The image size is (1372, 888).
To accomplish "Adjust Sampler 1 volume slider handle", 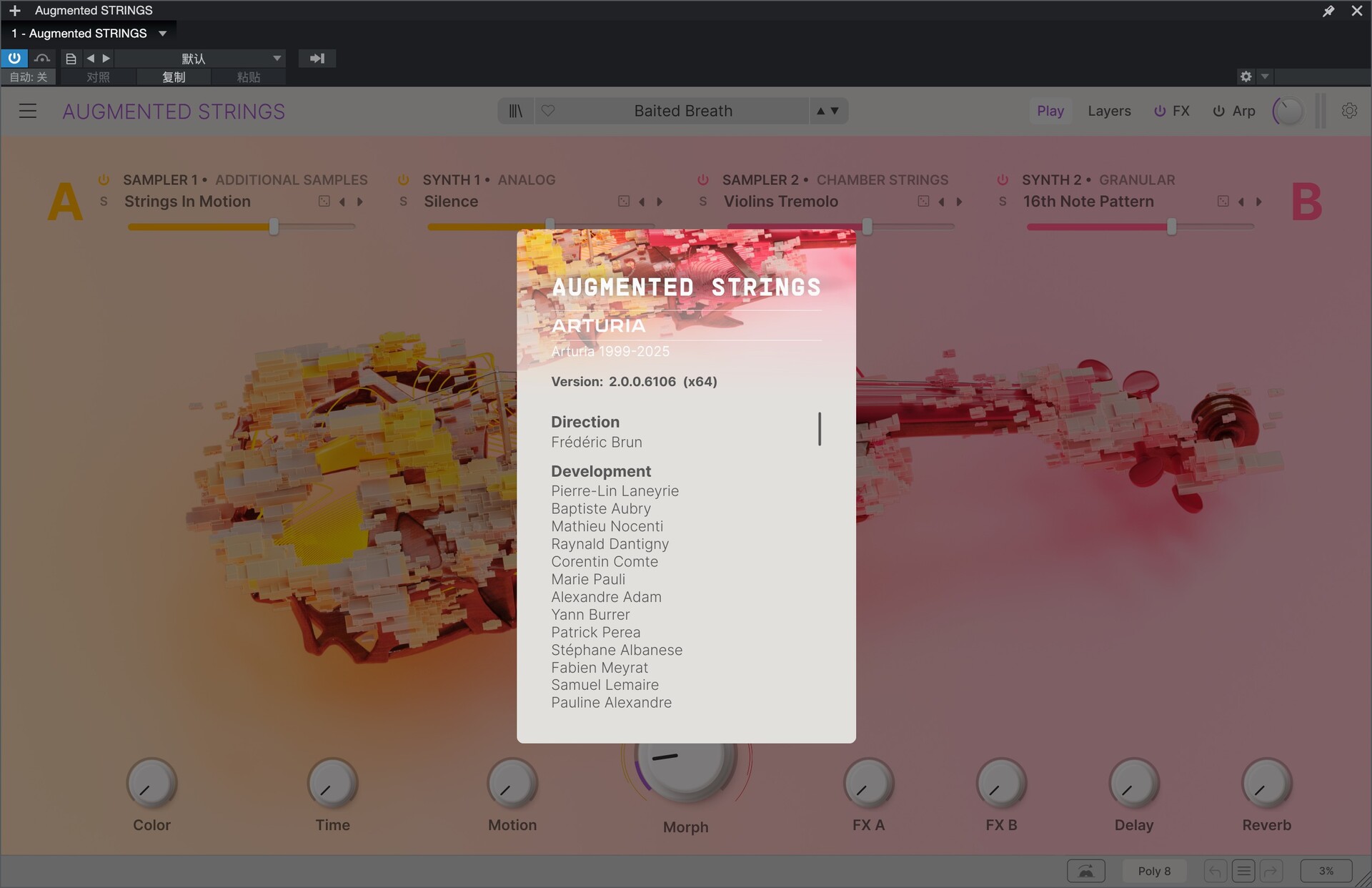I will 274,227.
